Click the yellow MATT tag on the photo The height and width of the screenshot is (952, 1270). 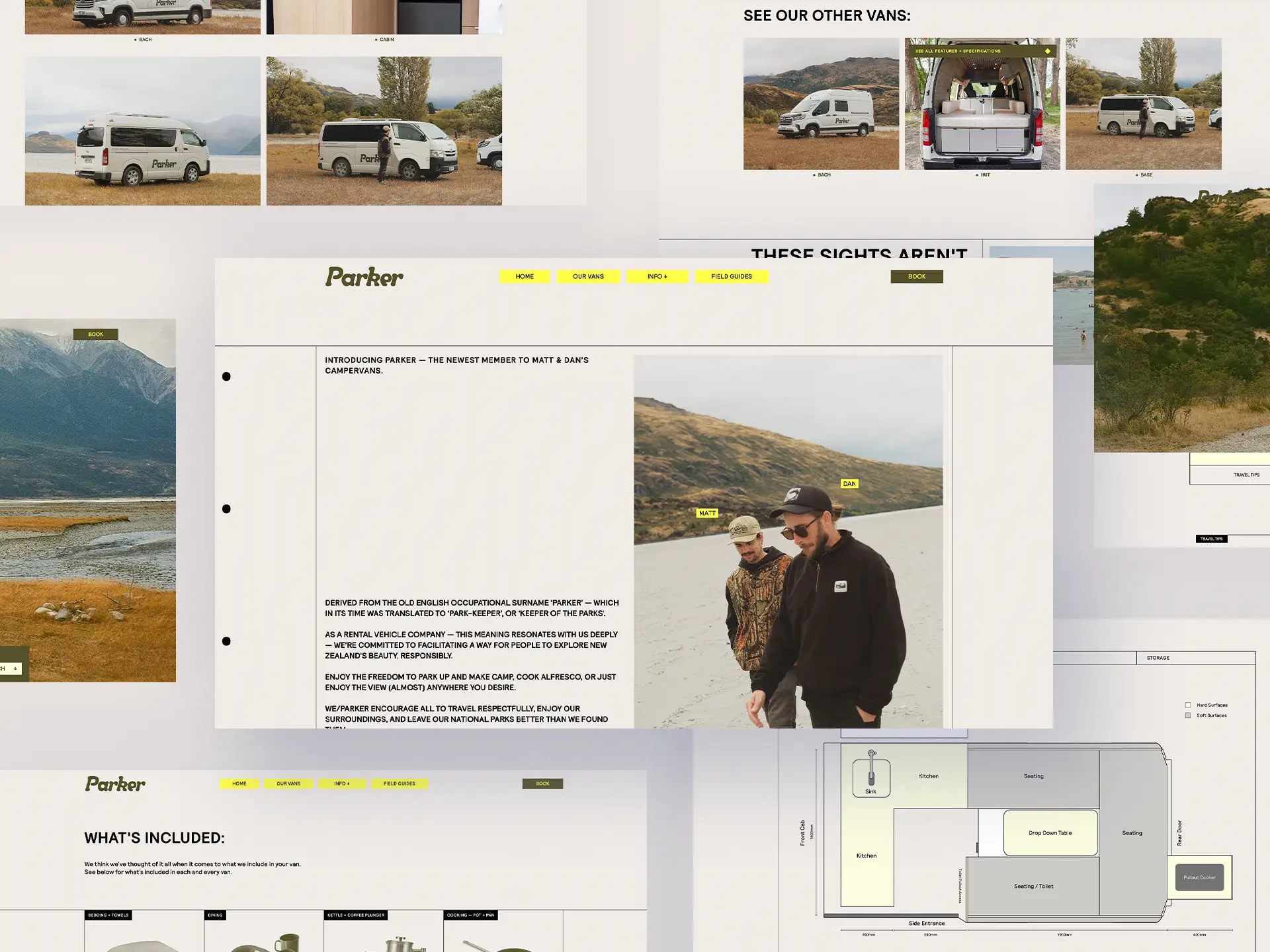(x=707, y=513)
